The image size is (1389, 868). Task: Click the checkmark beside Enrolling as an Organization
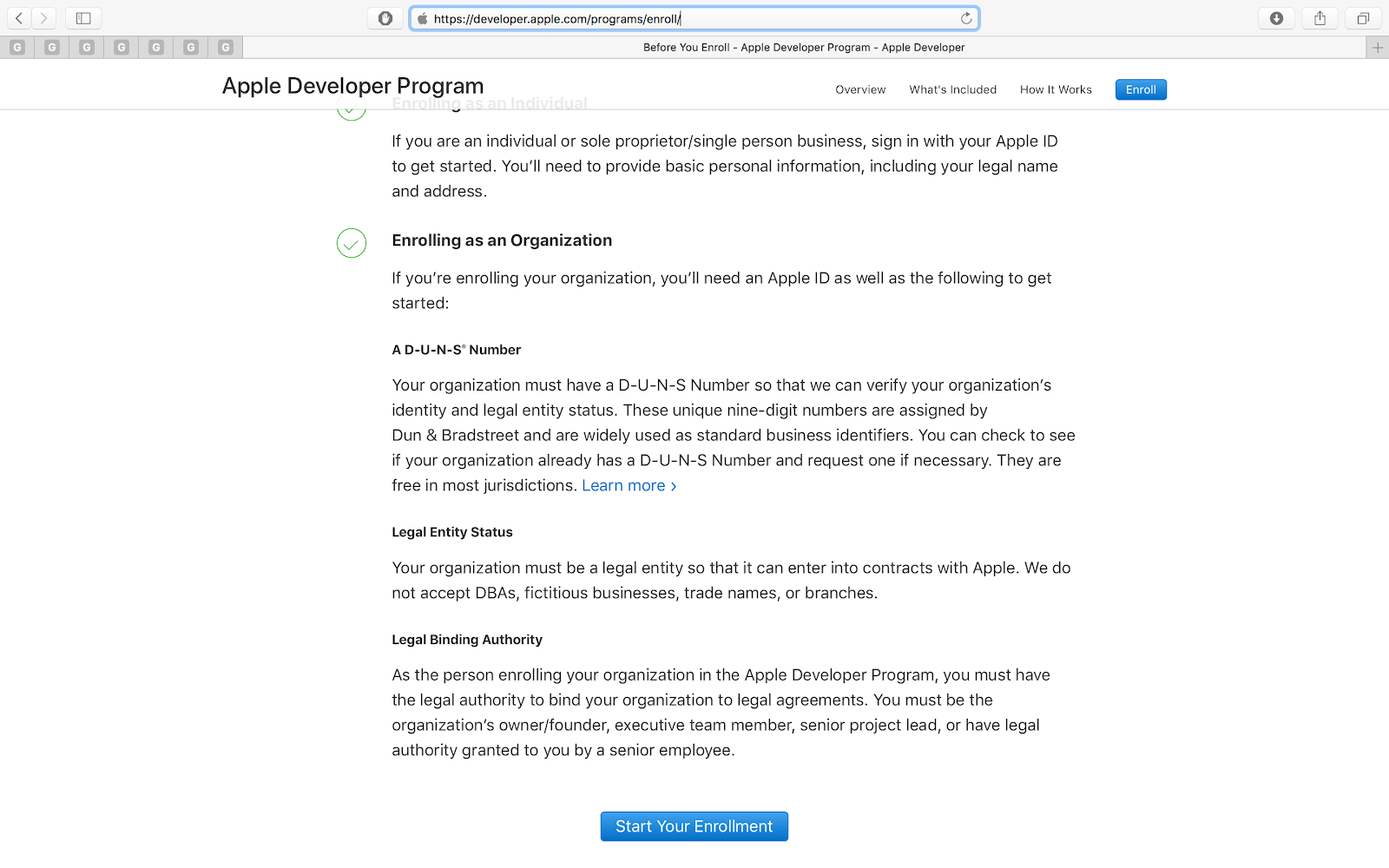351,244
